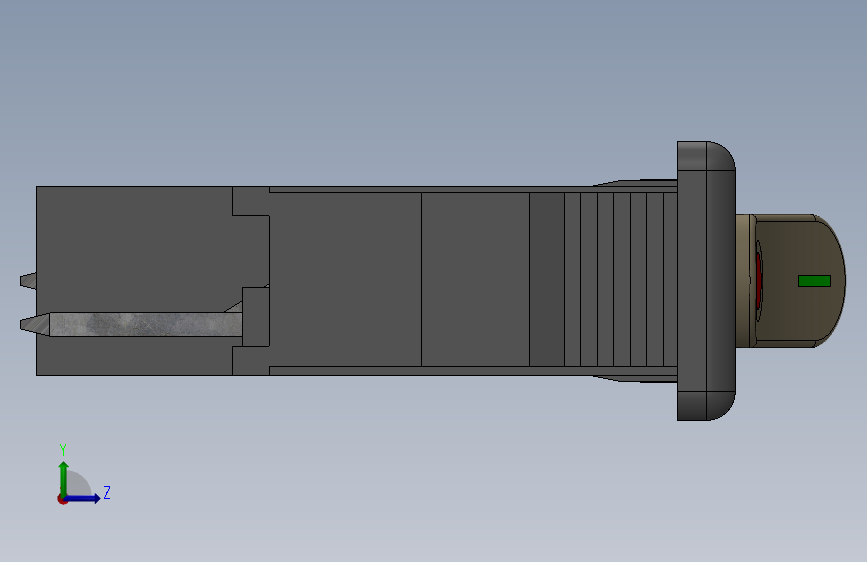This screenshot has width=867, height=562.
Task: Click the red origin dot of the axis triad
Action: 62,499
